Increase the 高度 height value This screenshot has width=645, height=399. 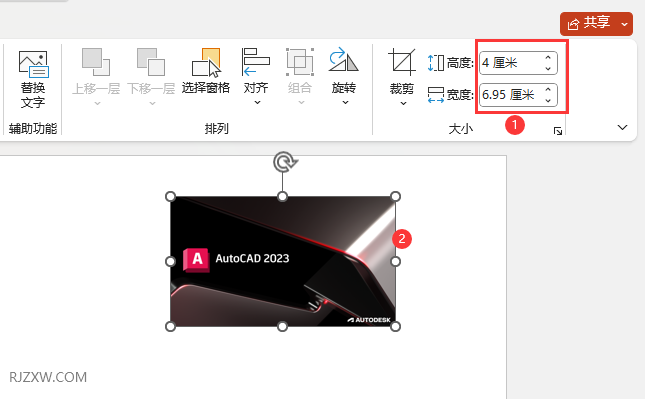548,58
